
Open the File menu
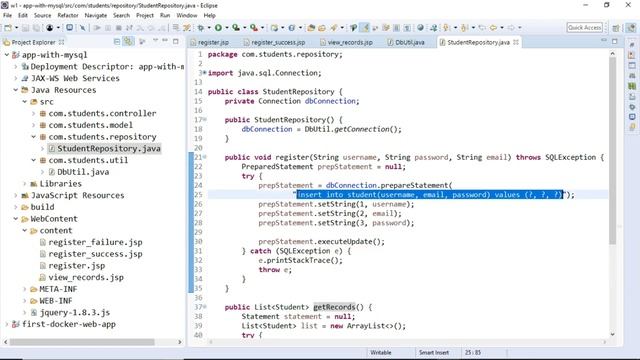click(x=7, y=15)
